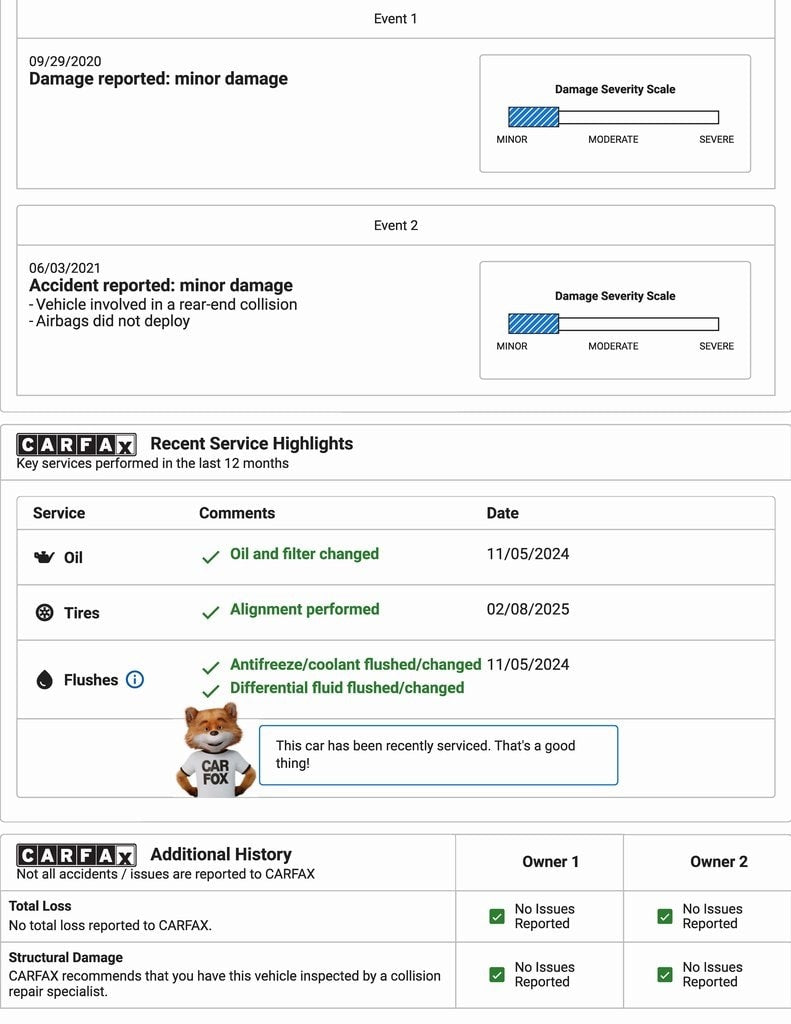Click the Antifreeze/coolant flushed/changed text

[355, 664]
